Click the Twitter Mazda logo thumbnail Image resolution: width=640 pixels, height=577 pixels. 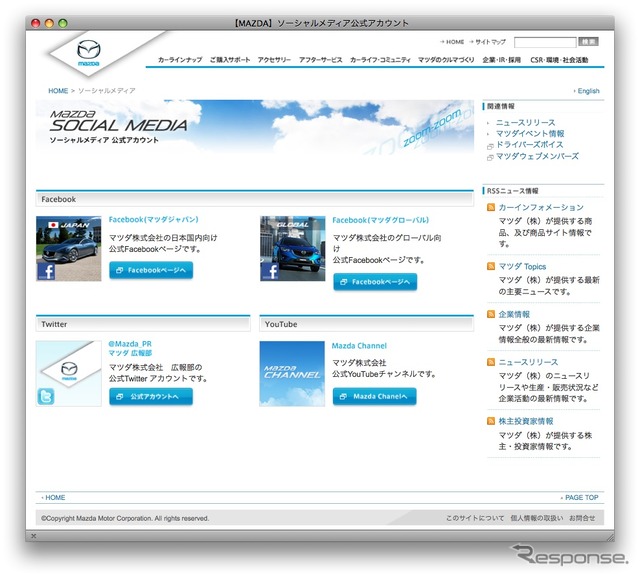pyautogui.click(x=69, y=373)
